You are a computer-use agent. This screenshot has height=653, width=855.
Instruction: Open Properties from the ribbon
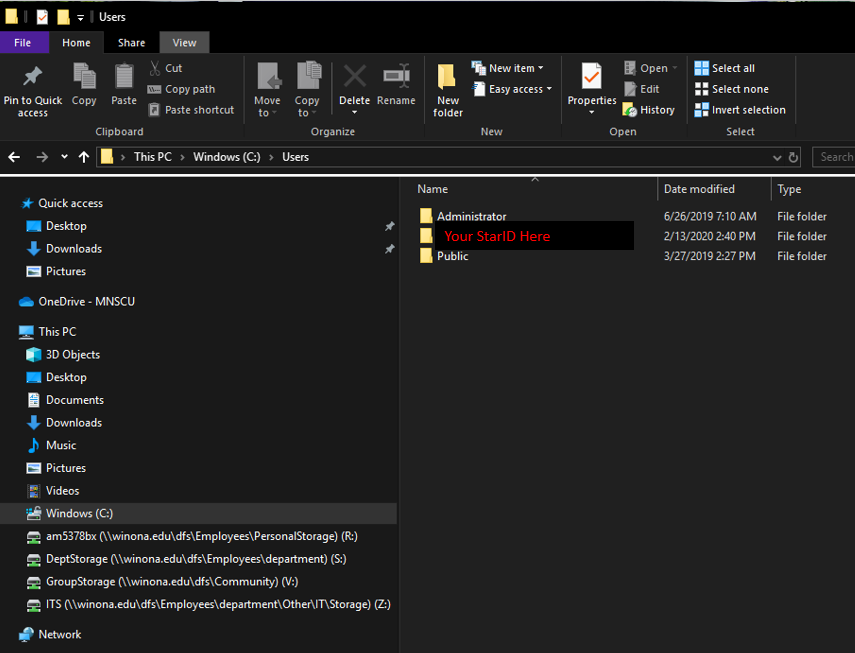pos(592,77)
